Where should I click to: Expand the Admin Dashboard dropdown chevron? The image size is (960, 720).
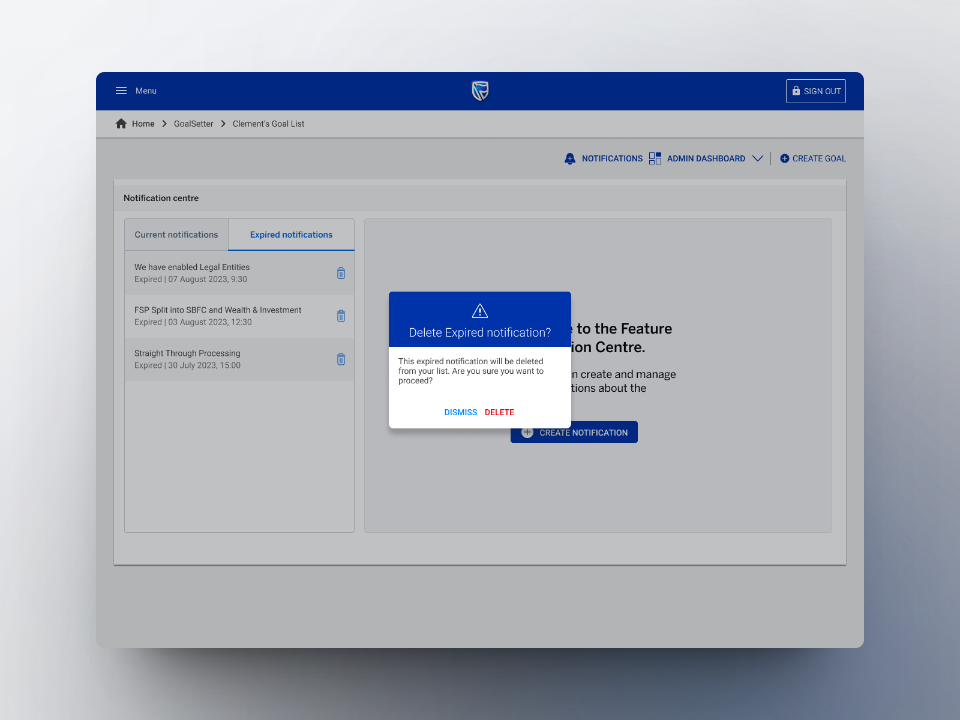click(757, 159)
